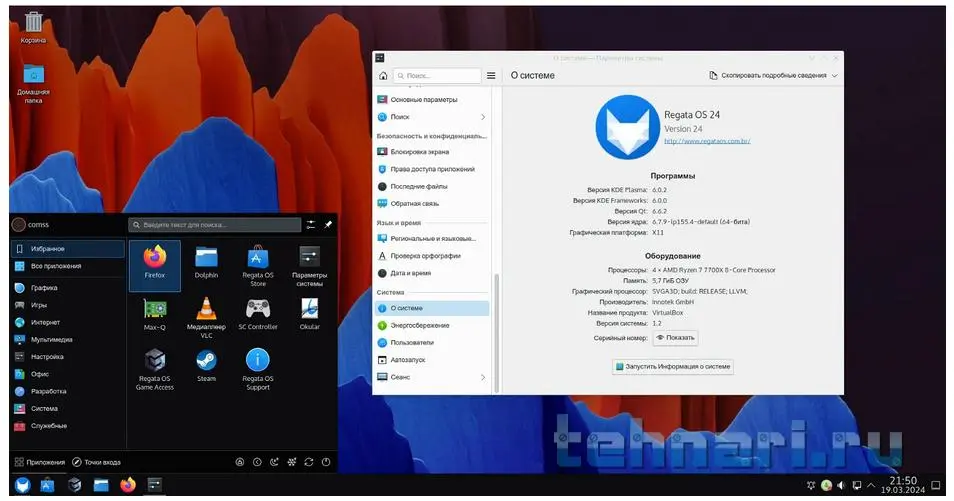Screen dimensions: 954x501
Task: Switch to Приложения tab in launcher
Action: (40, 462)
